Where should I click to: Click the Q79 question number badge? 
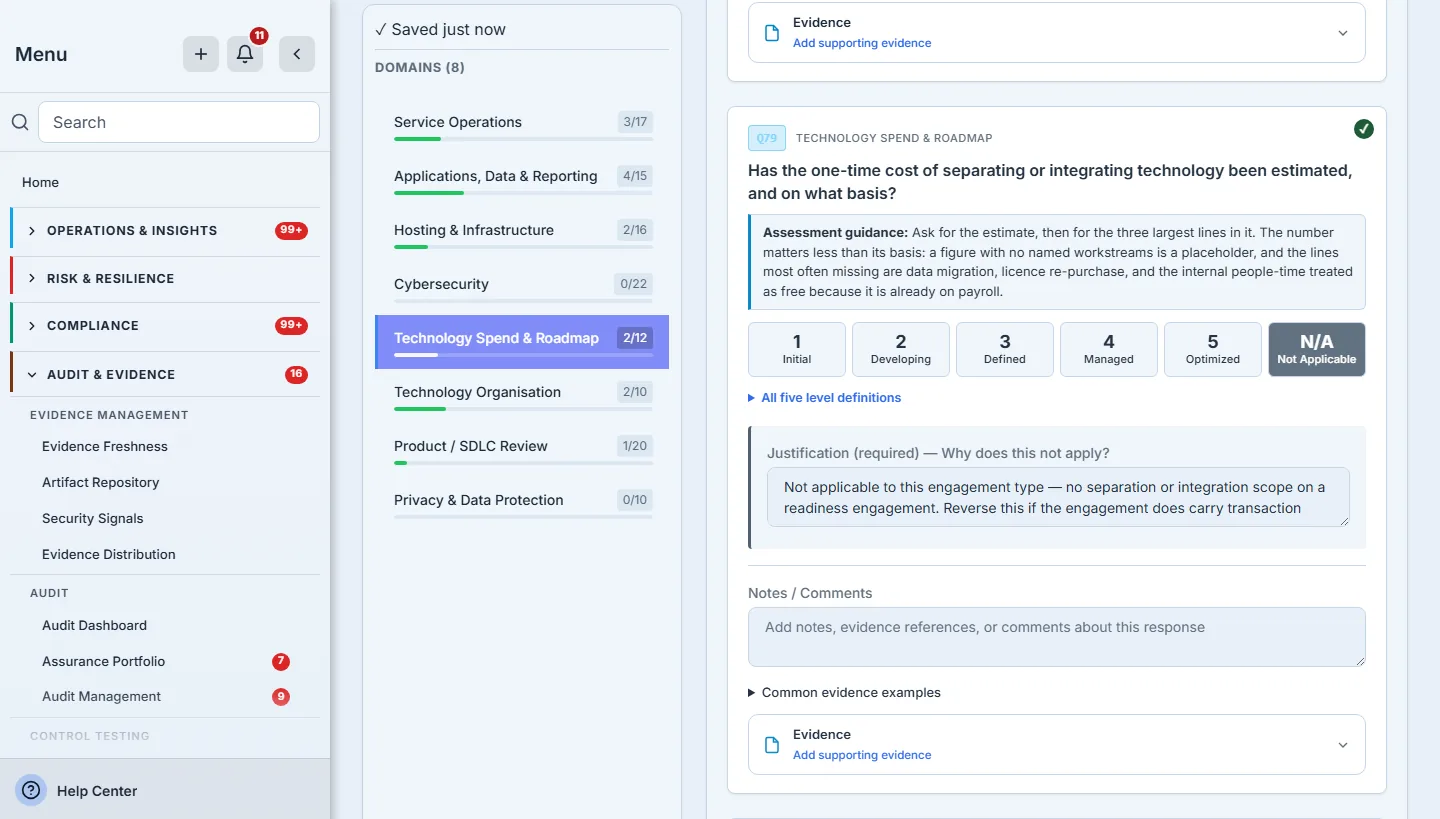(x=767, y=138)
